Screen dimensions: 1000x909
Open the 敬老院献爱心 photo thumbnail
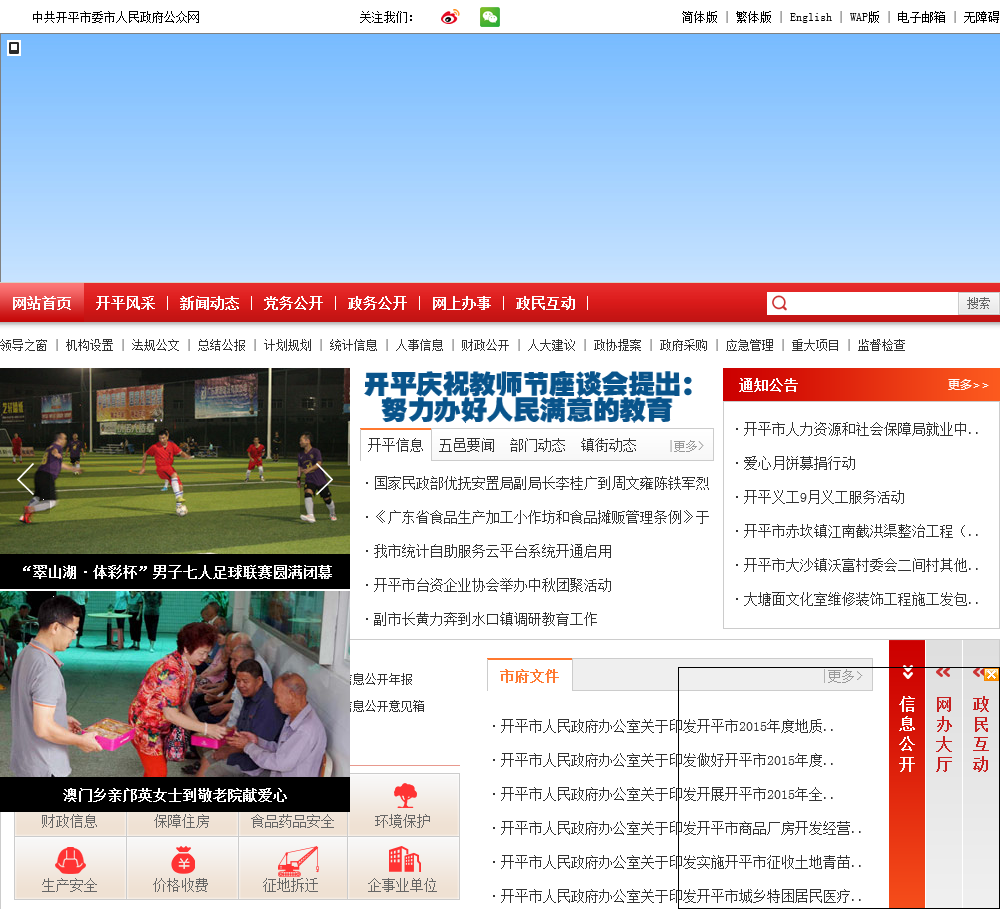click(175, 684)
